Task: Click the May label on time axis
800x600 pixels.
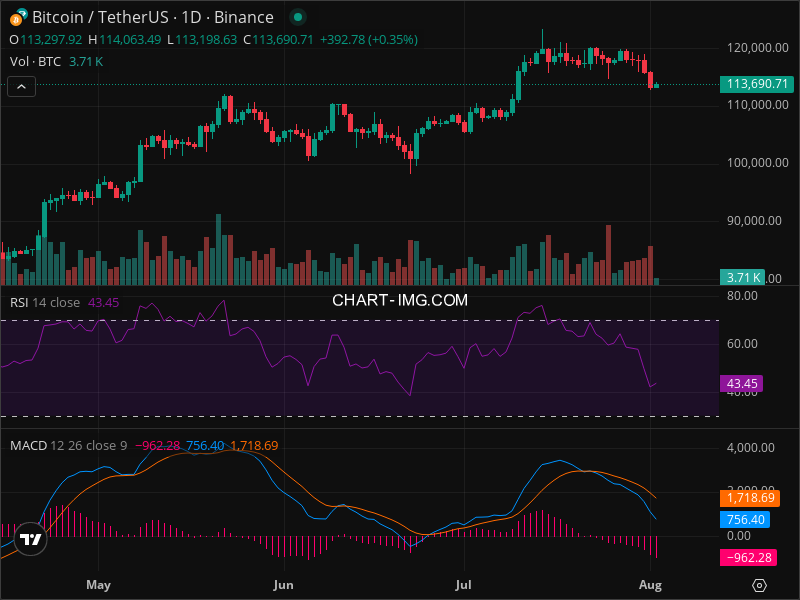Action: (98, 585)
